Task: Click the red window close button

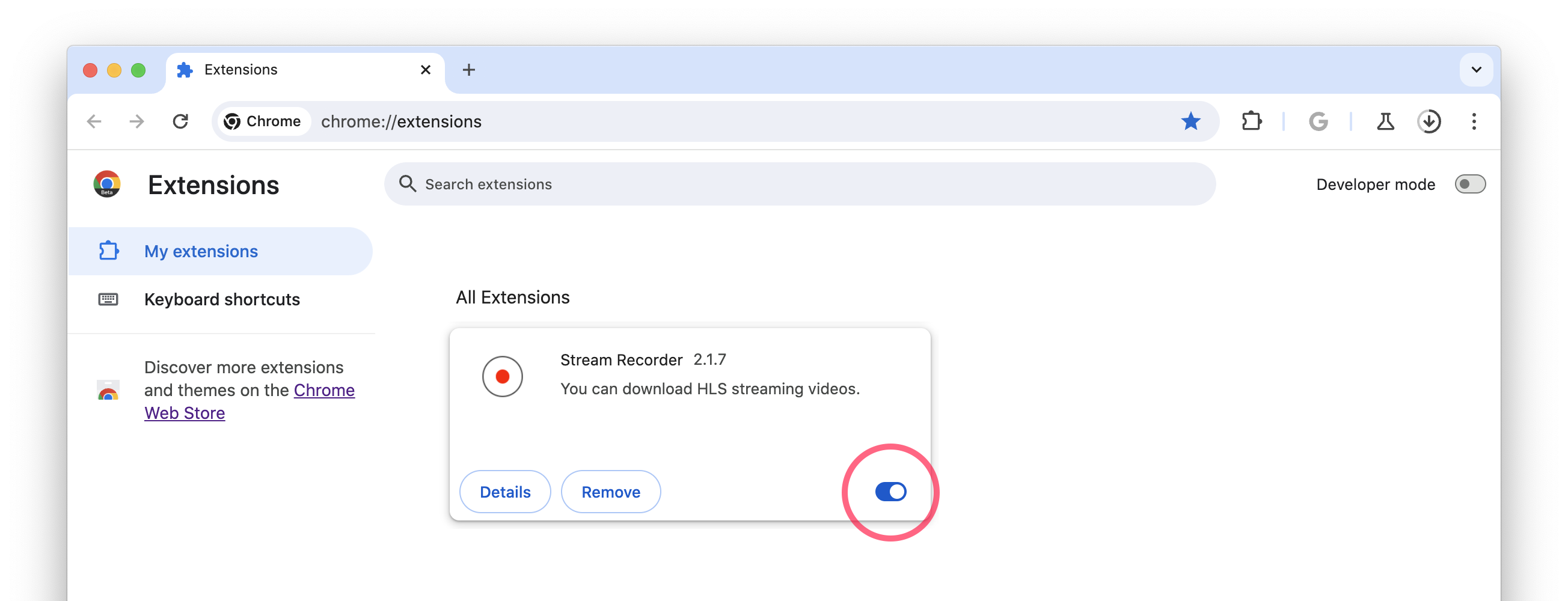Action: [x=90, y=70]
